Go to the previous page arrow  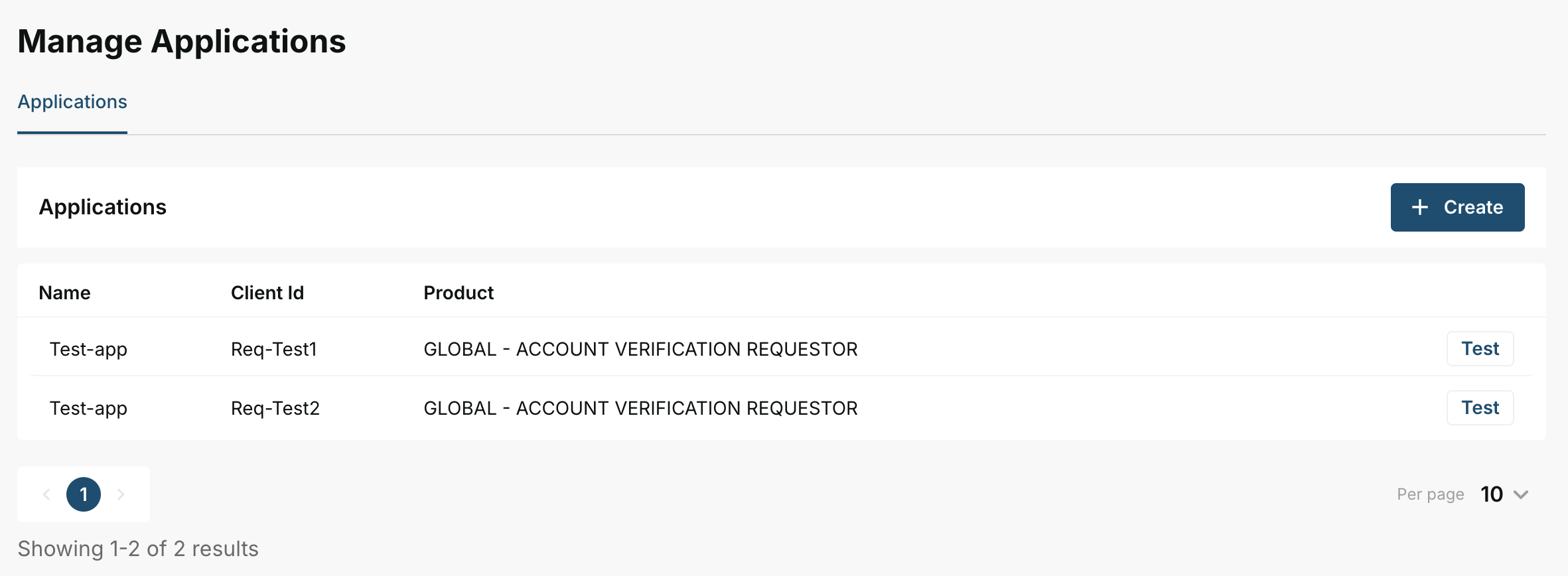pyautogui.click(x=46, y=494)
